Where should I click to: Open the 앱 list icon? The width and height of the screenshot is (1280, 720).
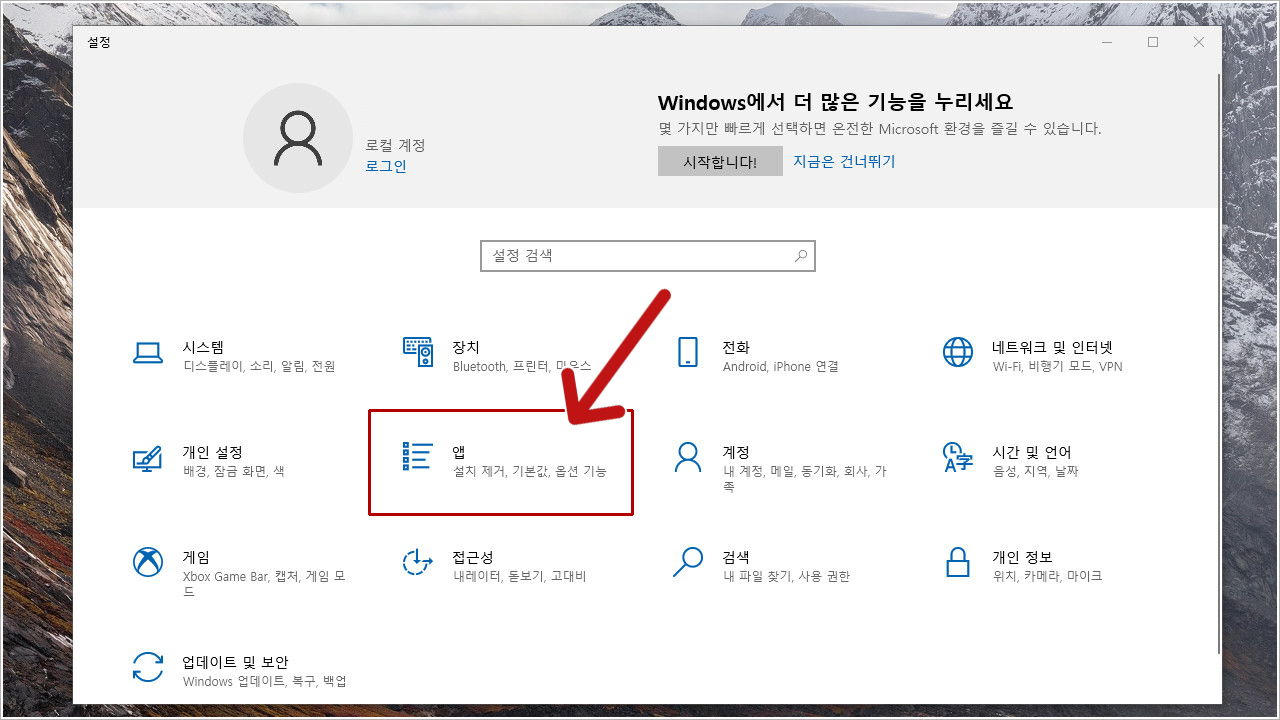tap(417, 456)
